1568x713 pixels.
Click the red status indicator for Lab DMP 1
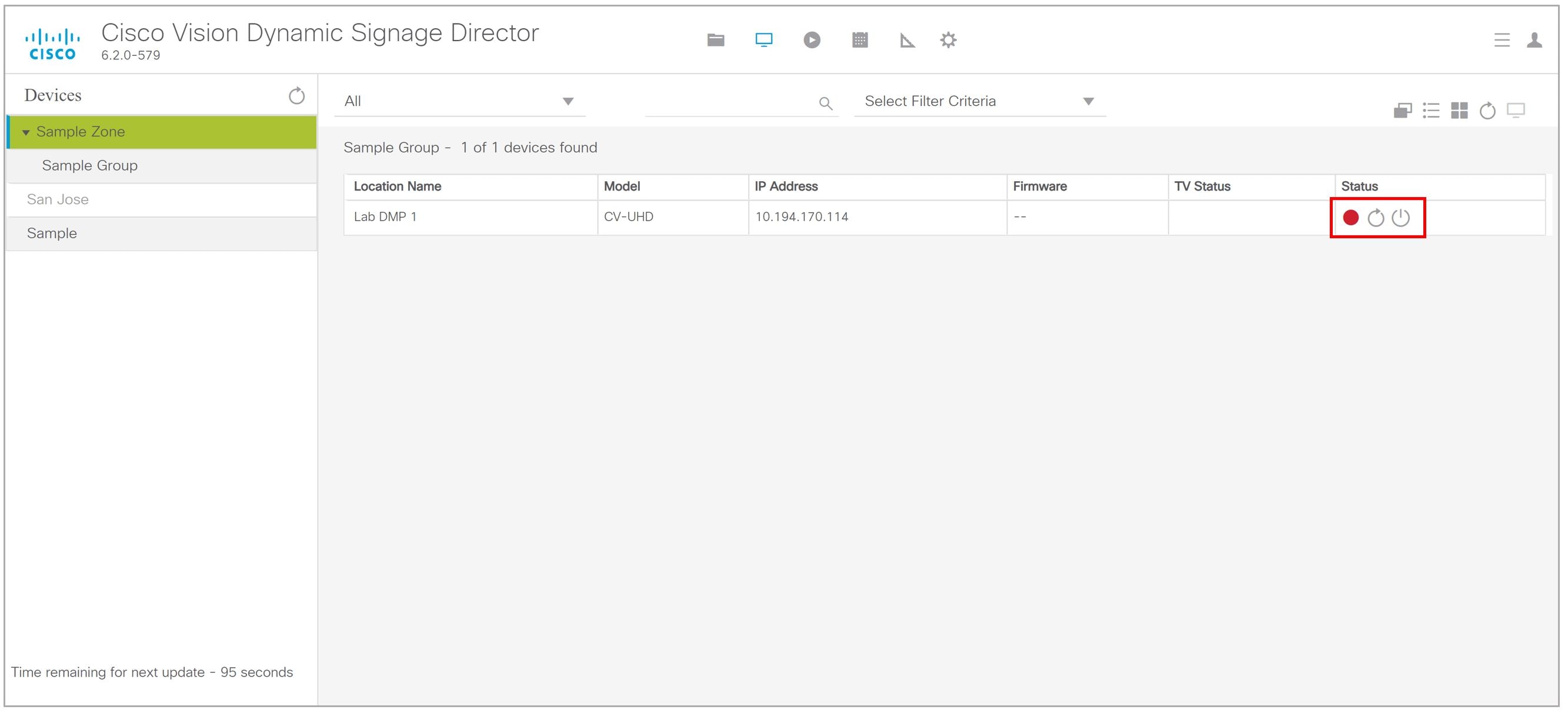click(x=1351, y=216)
